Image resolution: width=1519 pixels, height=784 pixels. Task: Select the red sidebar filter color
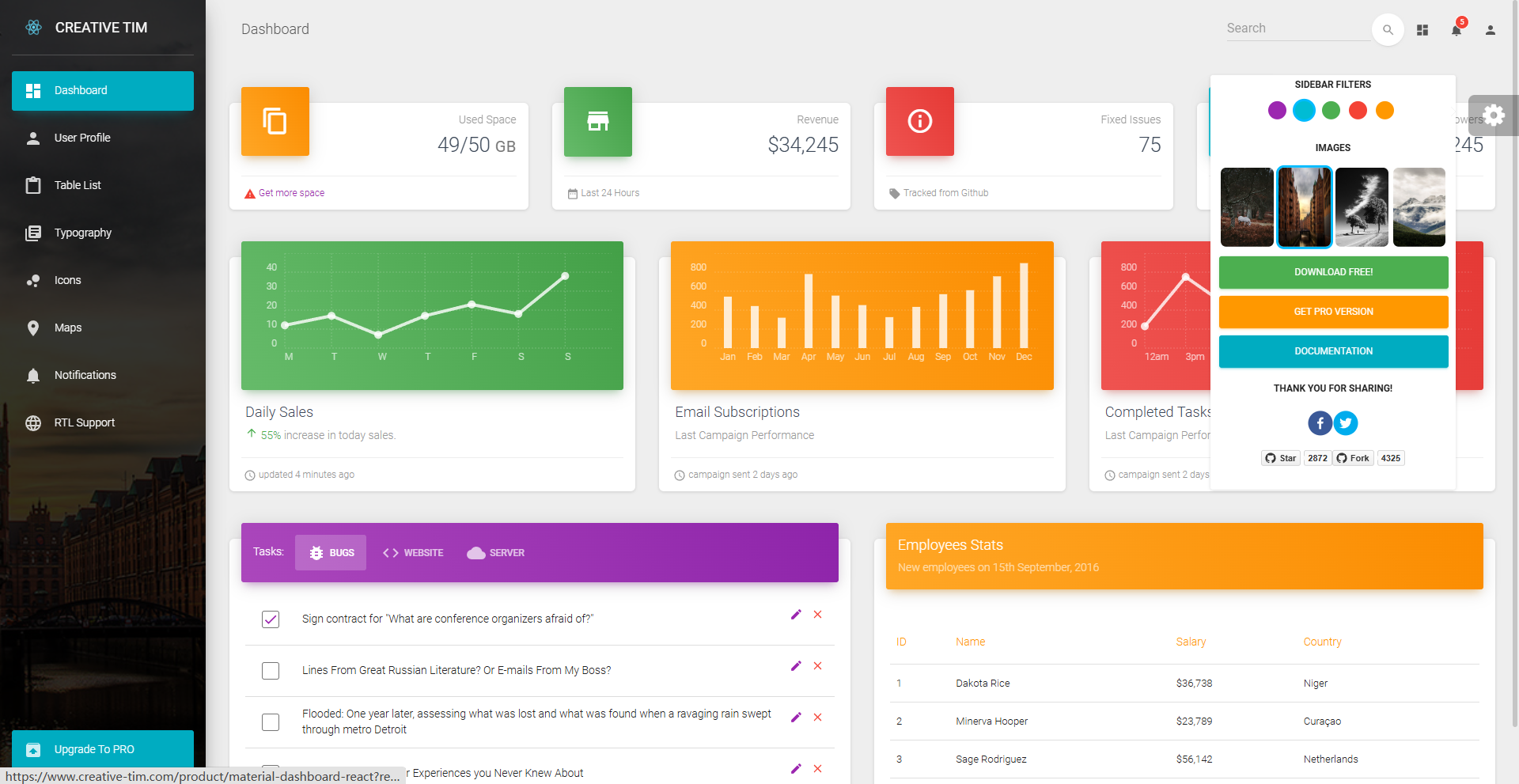(1358, 111)
